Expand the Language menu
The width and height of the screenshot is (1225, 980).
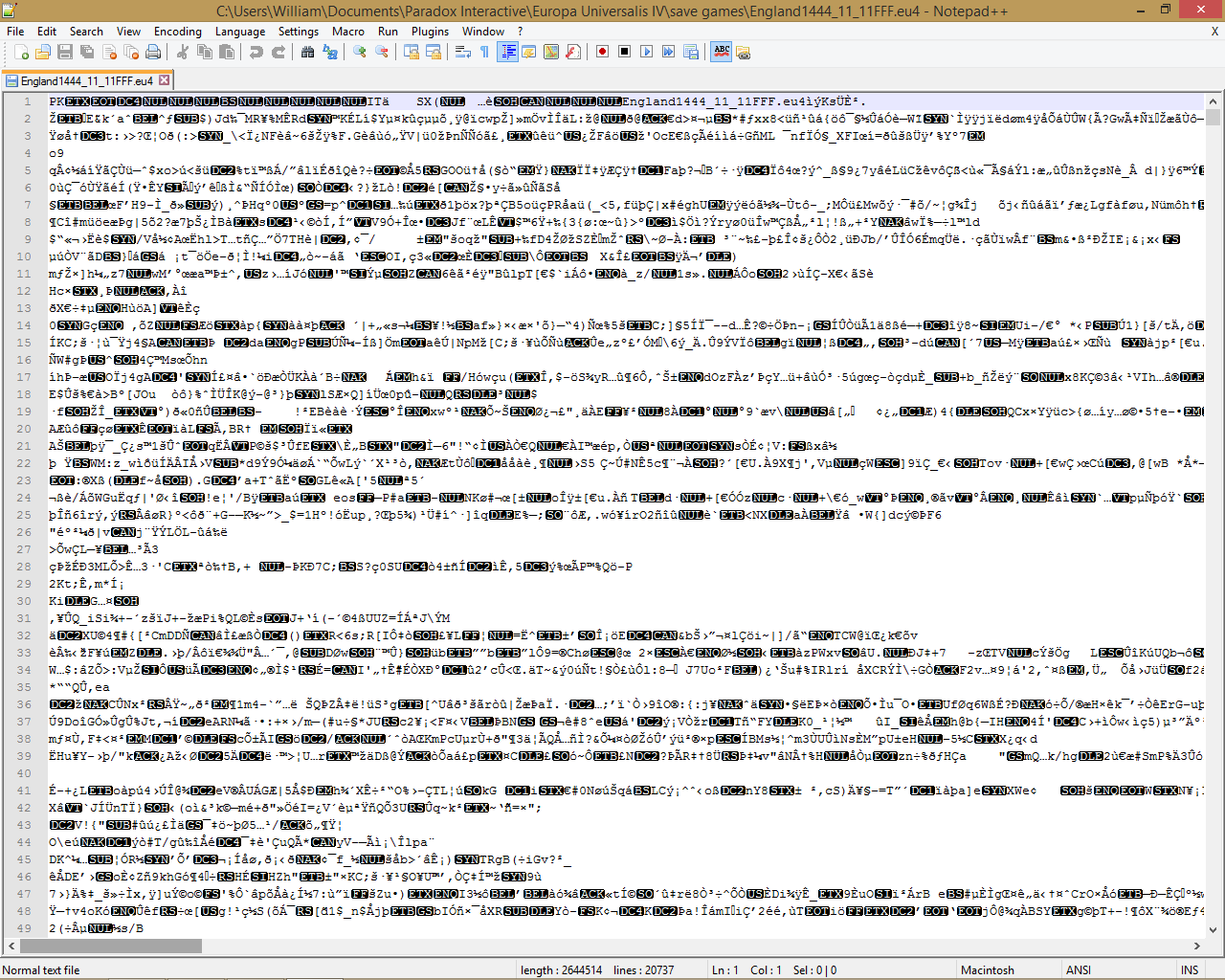pos(239,32)
